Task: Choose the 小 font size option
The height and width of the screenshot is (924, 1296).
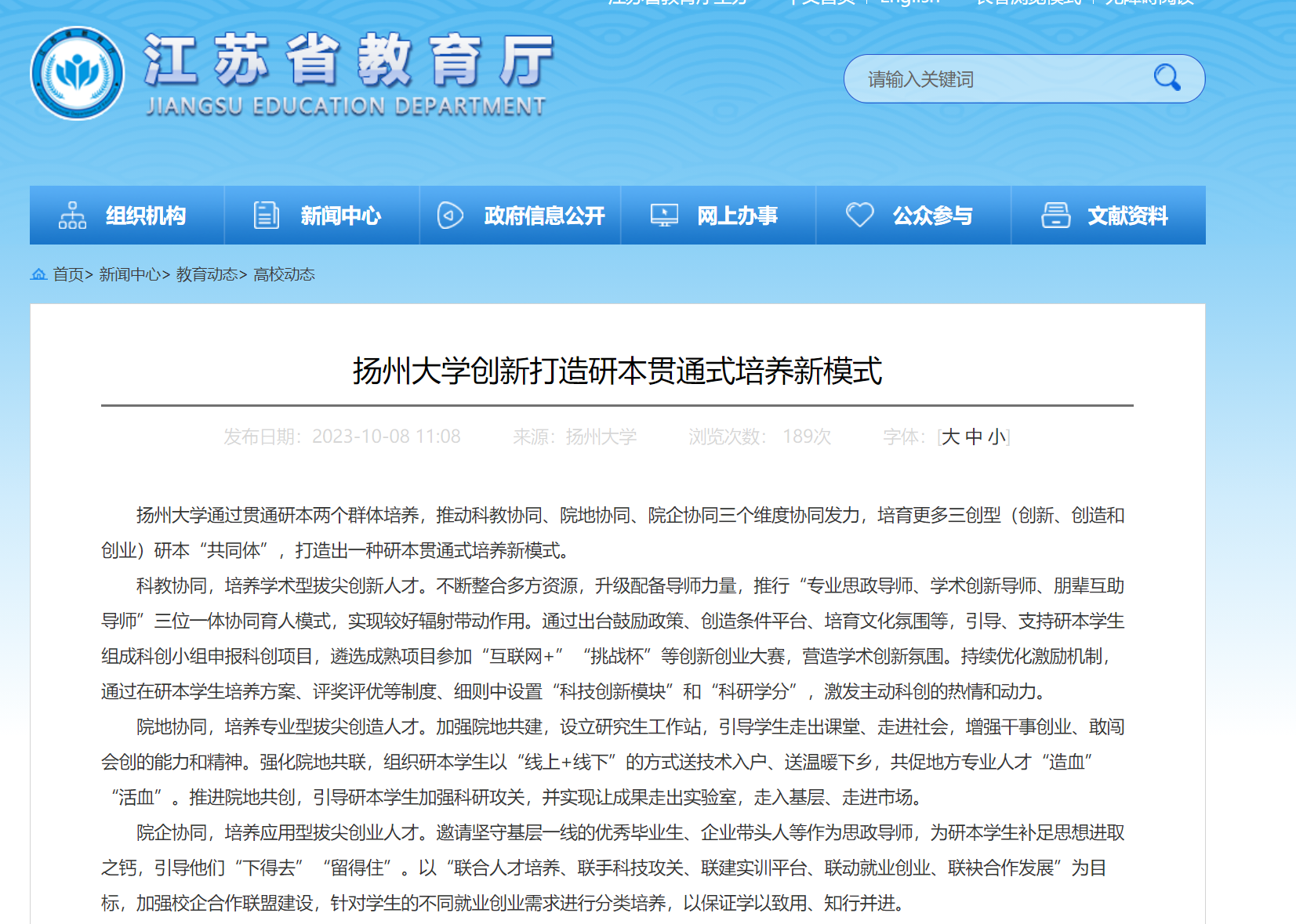Action: pyautogui.click(x=997, y=437)
